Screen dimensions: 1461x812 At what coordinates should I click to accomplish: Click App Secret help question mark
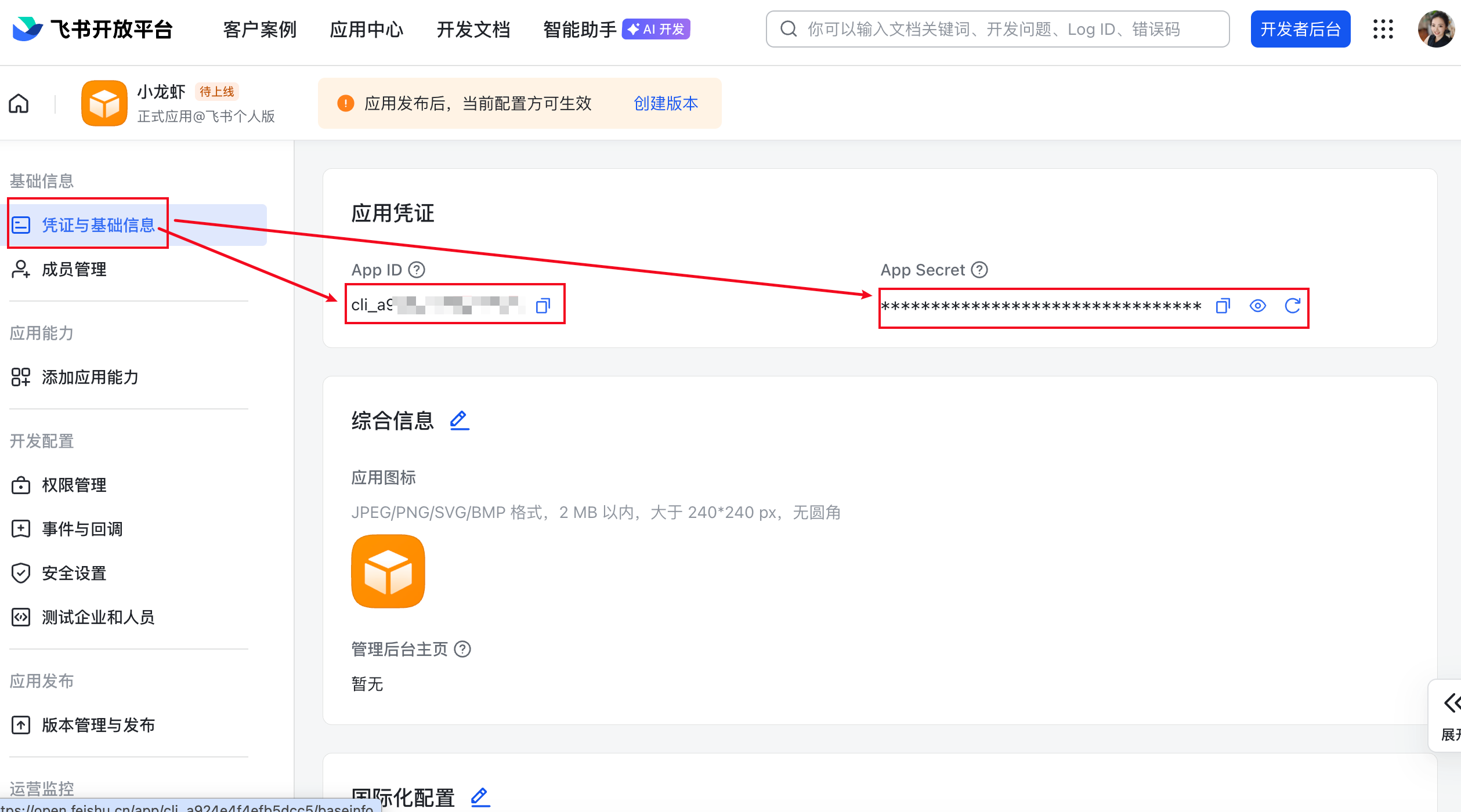pos(979,270)
